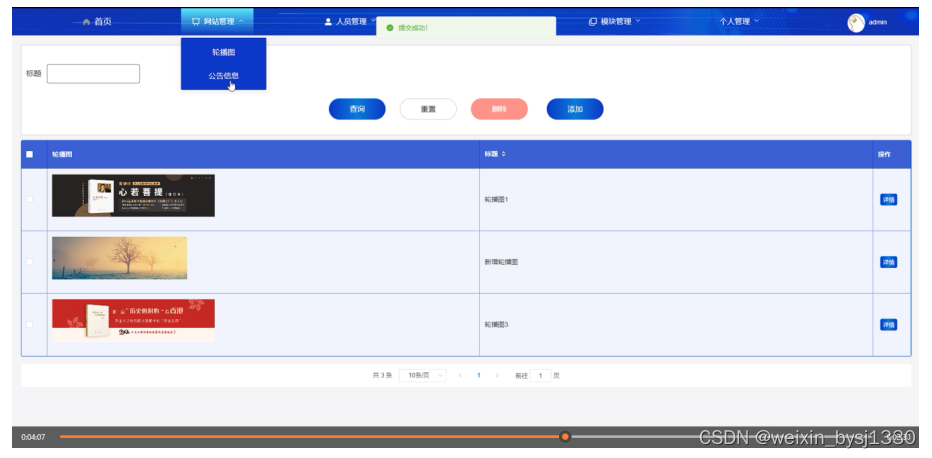Click the module icon beside 模块管理
932x458 pixels.
tap(593, 21)
